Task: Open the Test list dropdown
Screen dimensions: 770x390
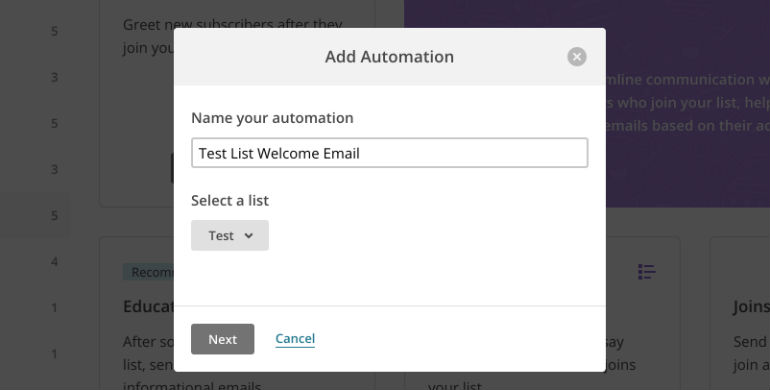Action: pos(230,235)
